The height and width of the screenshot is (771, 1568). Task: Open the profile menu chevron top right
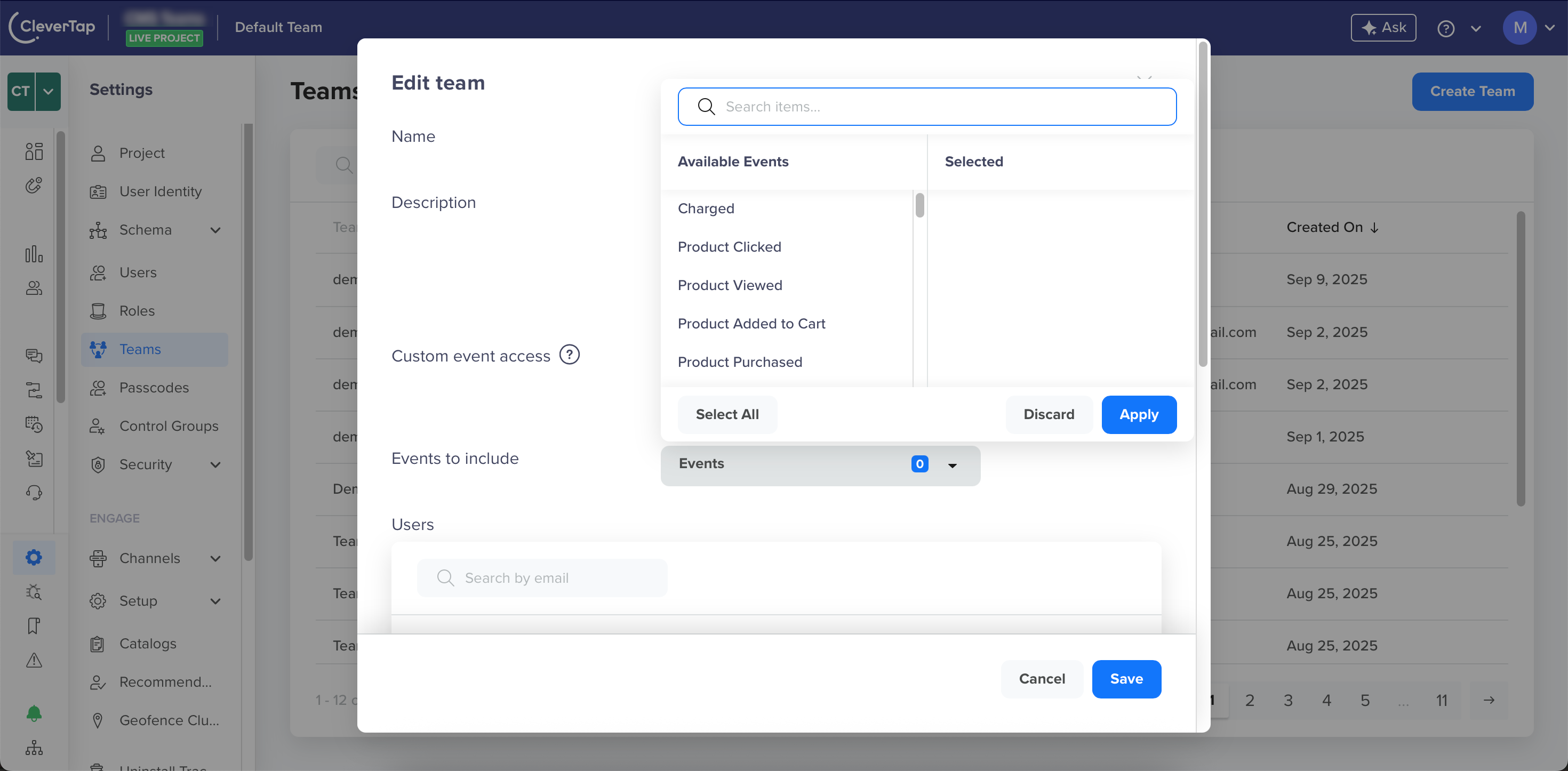(1550, 27)
